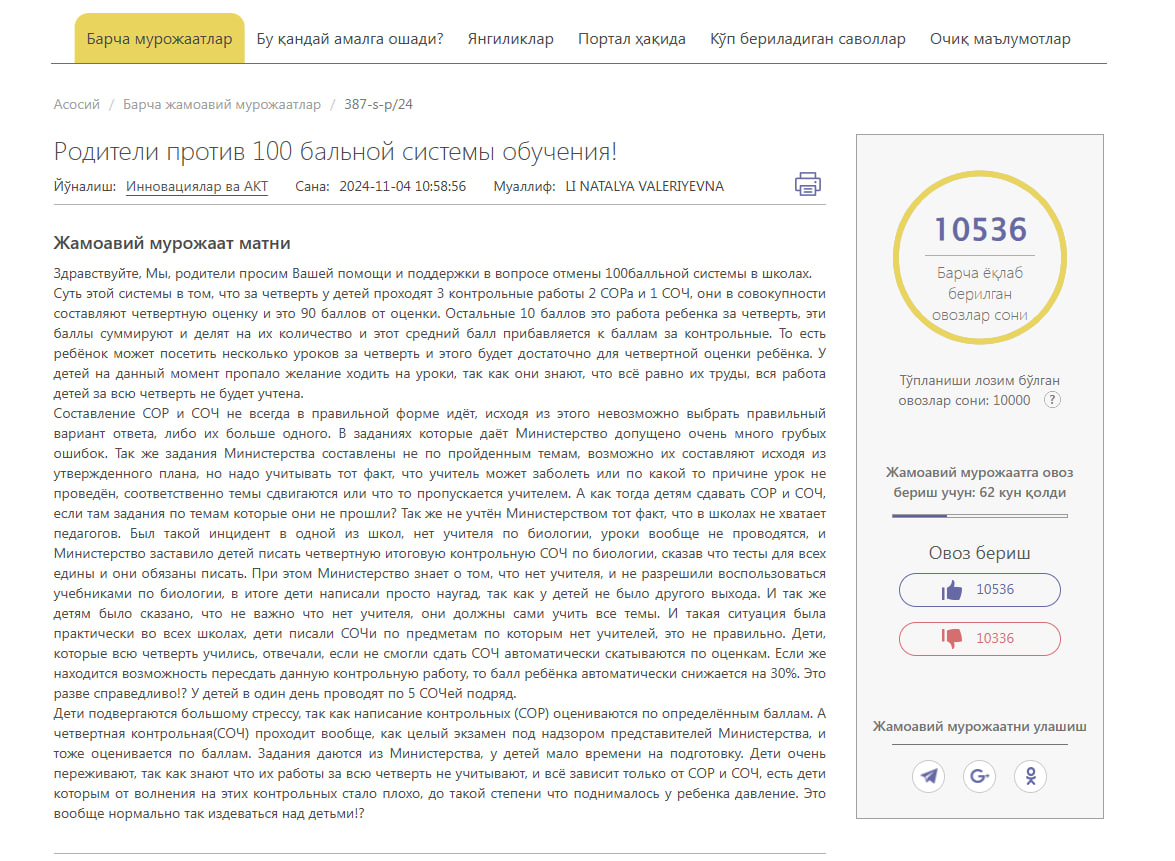Go to Бу қандай амалга ошади? tab

[x=350, y=39]
